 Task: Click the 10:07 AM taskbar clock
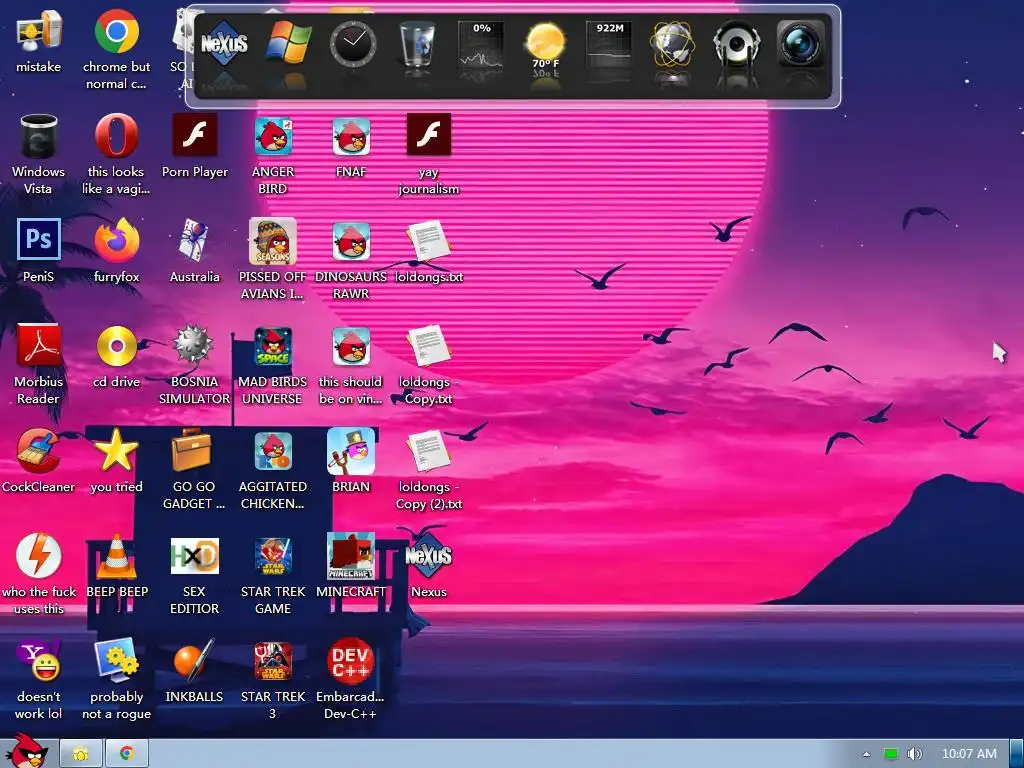pyautogui.click(x=969, y=754)
